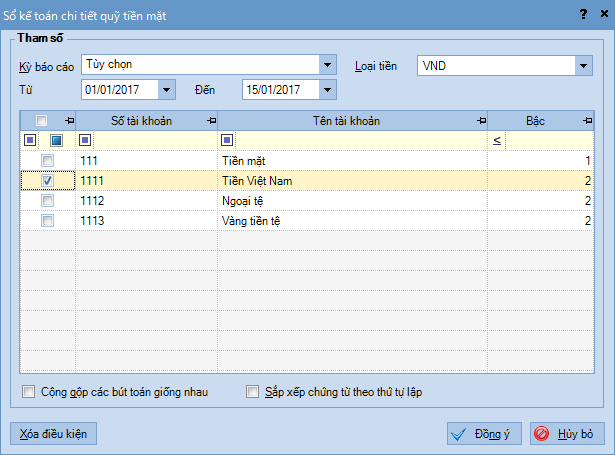Click pin icon in Số tài khoản header

coord(210,121)
